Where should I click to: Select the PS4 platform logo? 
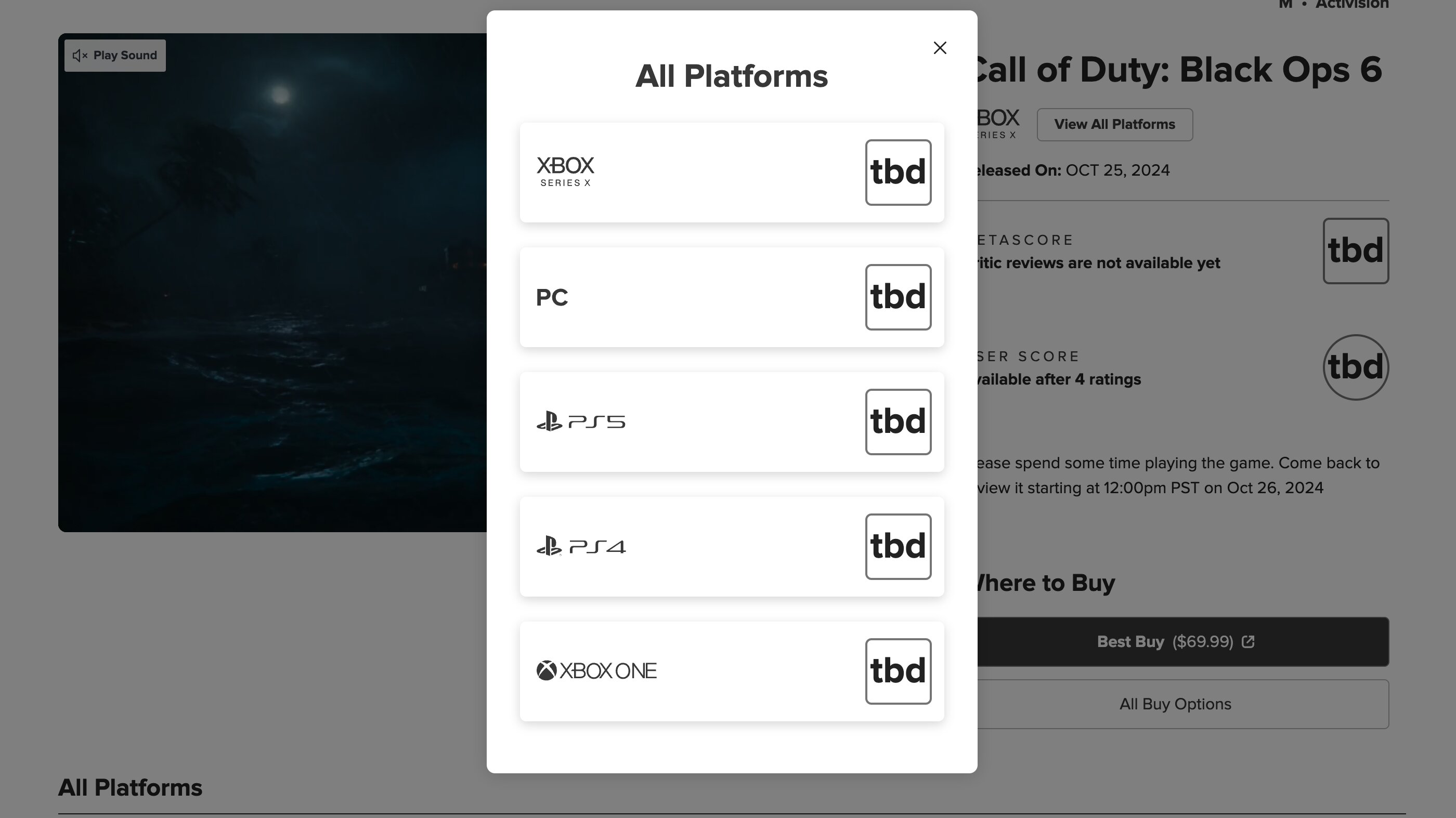[x=580, y=546]
